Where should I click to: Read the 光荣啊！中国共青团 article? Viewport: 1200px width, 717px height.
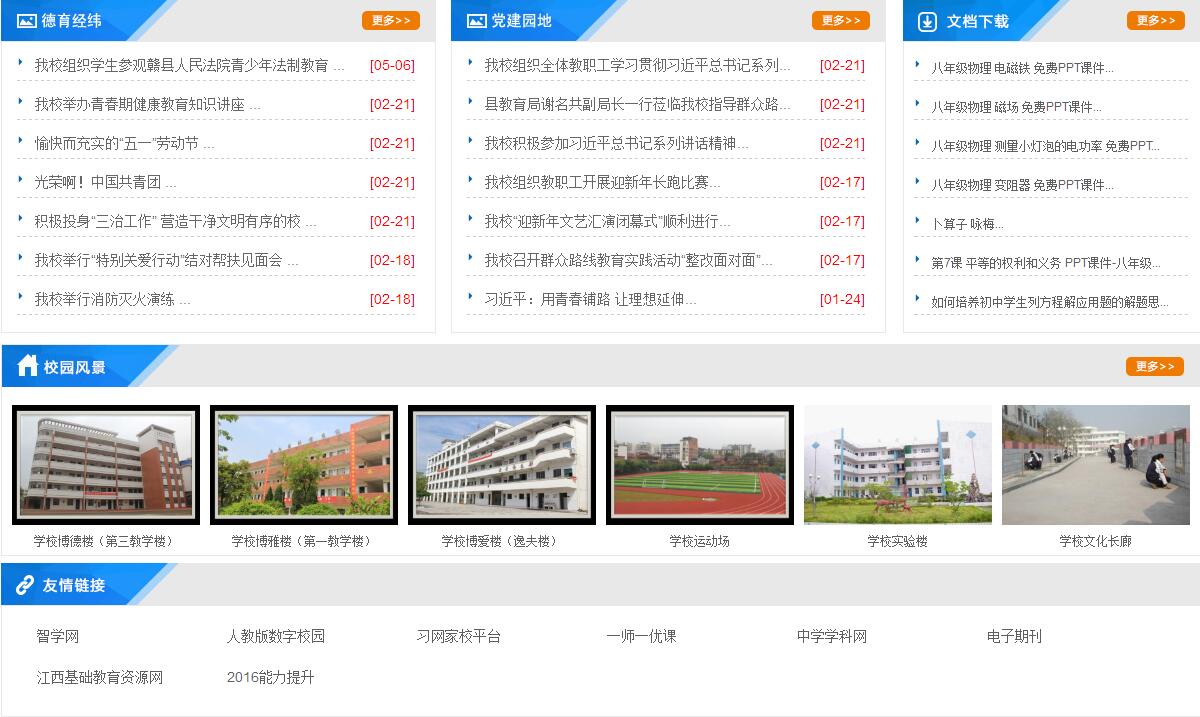[x=105, y=182]
